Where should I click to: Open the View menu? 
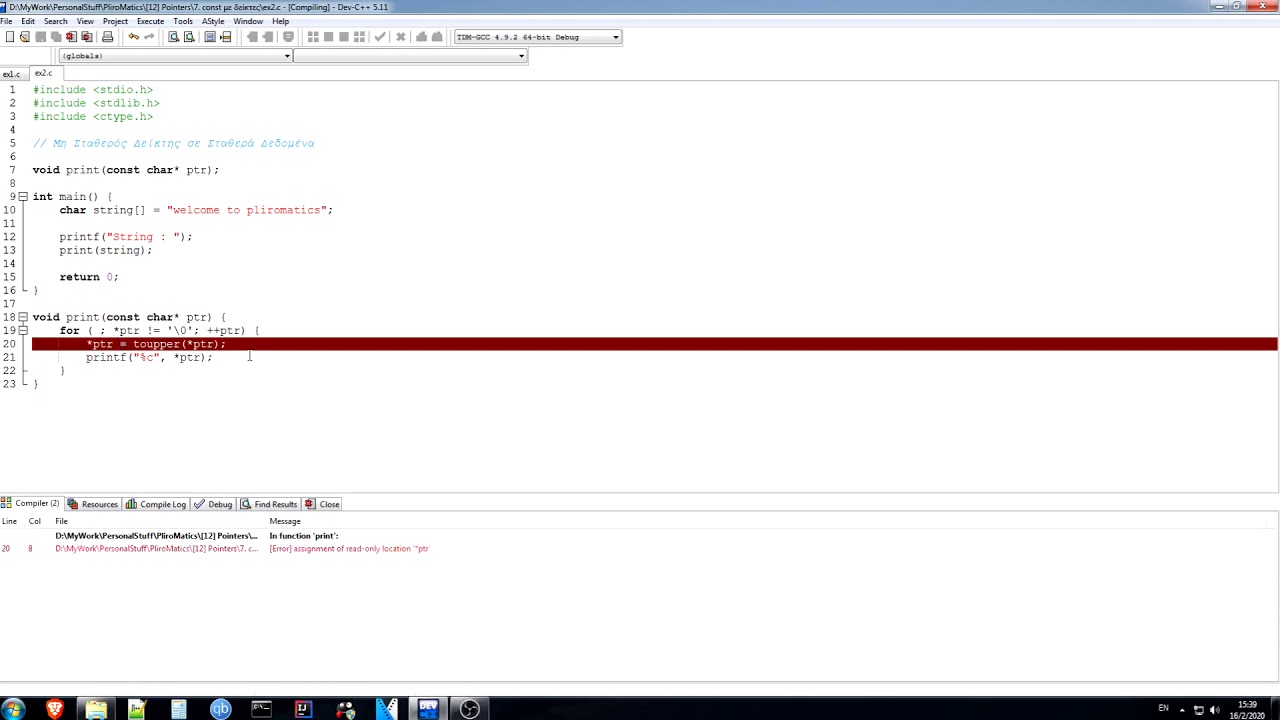click(x=85, y=21)
